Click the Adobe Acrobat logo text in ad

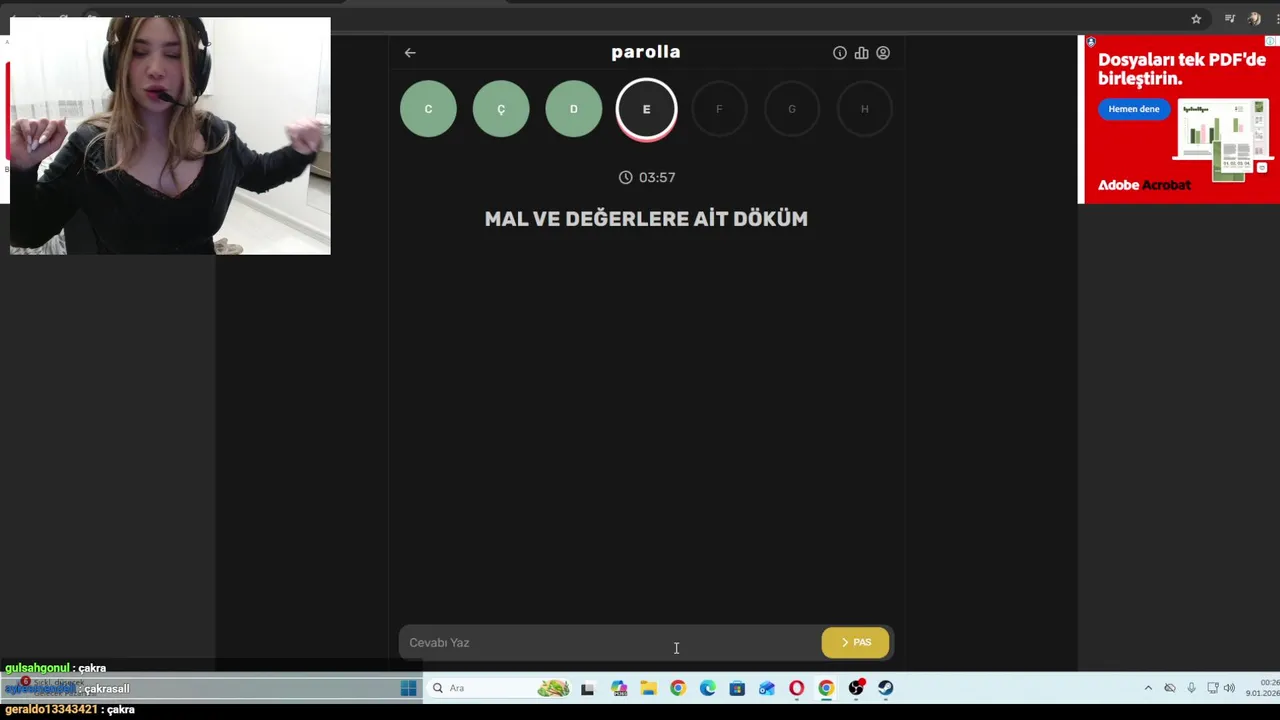click(1144, 185)
